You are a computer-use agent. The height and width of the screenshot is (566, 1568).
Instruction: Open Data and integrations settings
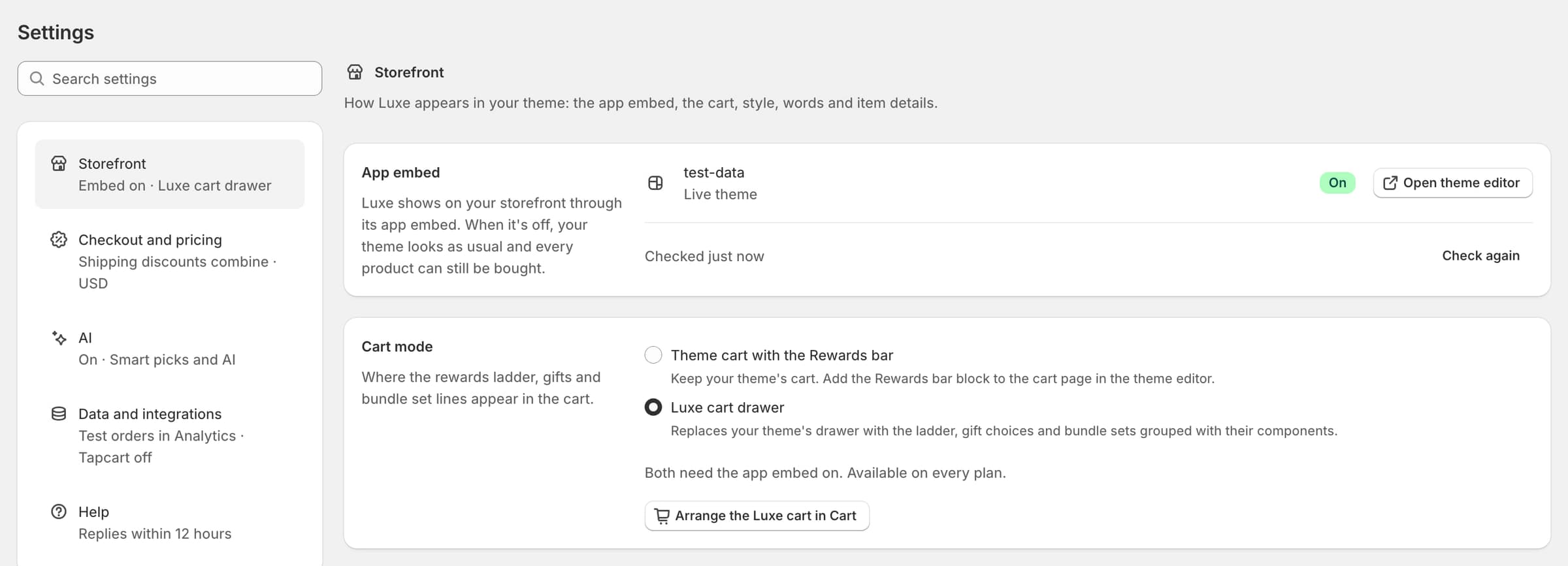pos(170,435)
